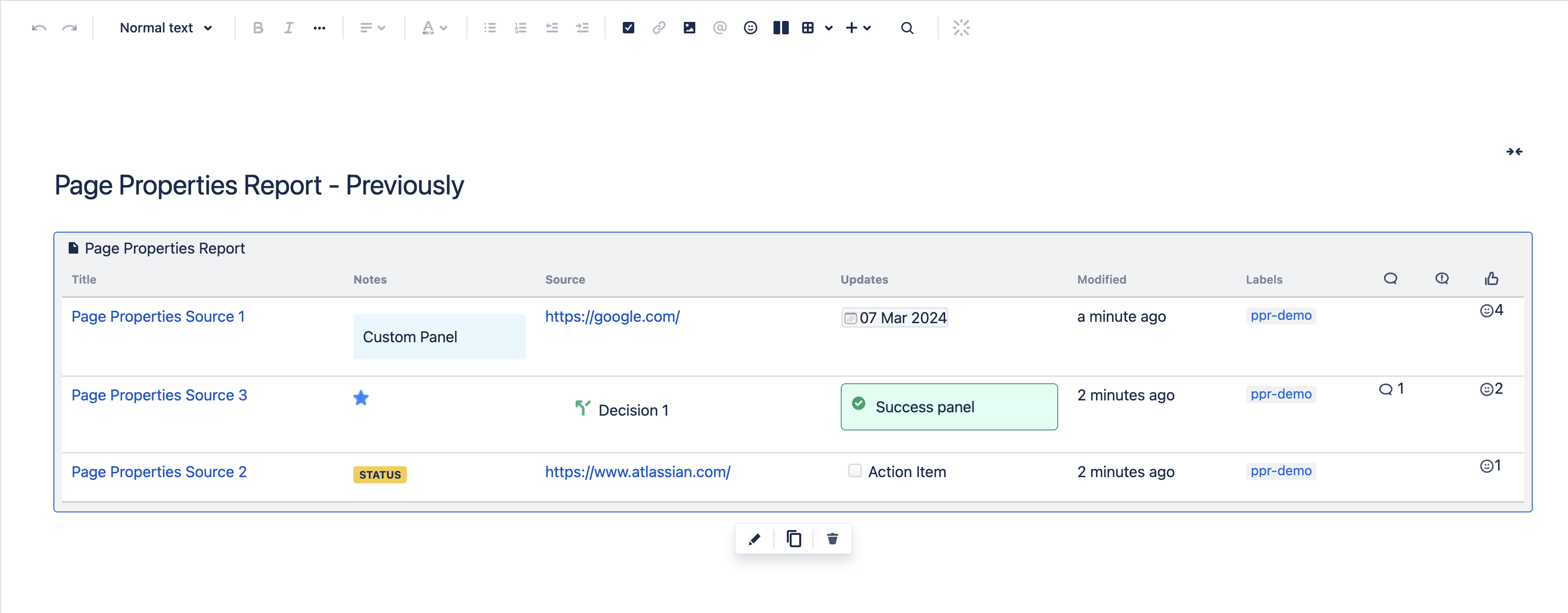
Task: Insert a link from toolbar
Action: click(x=659, y=28)
